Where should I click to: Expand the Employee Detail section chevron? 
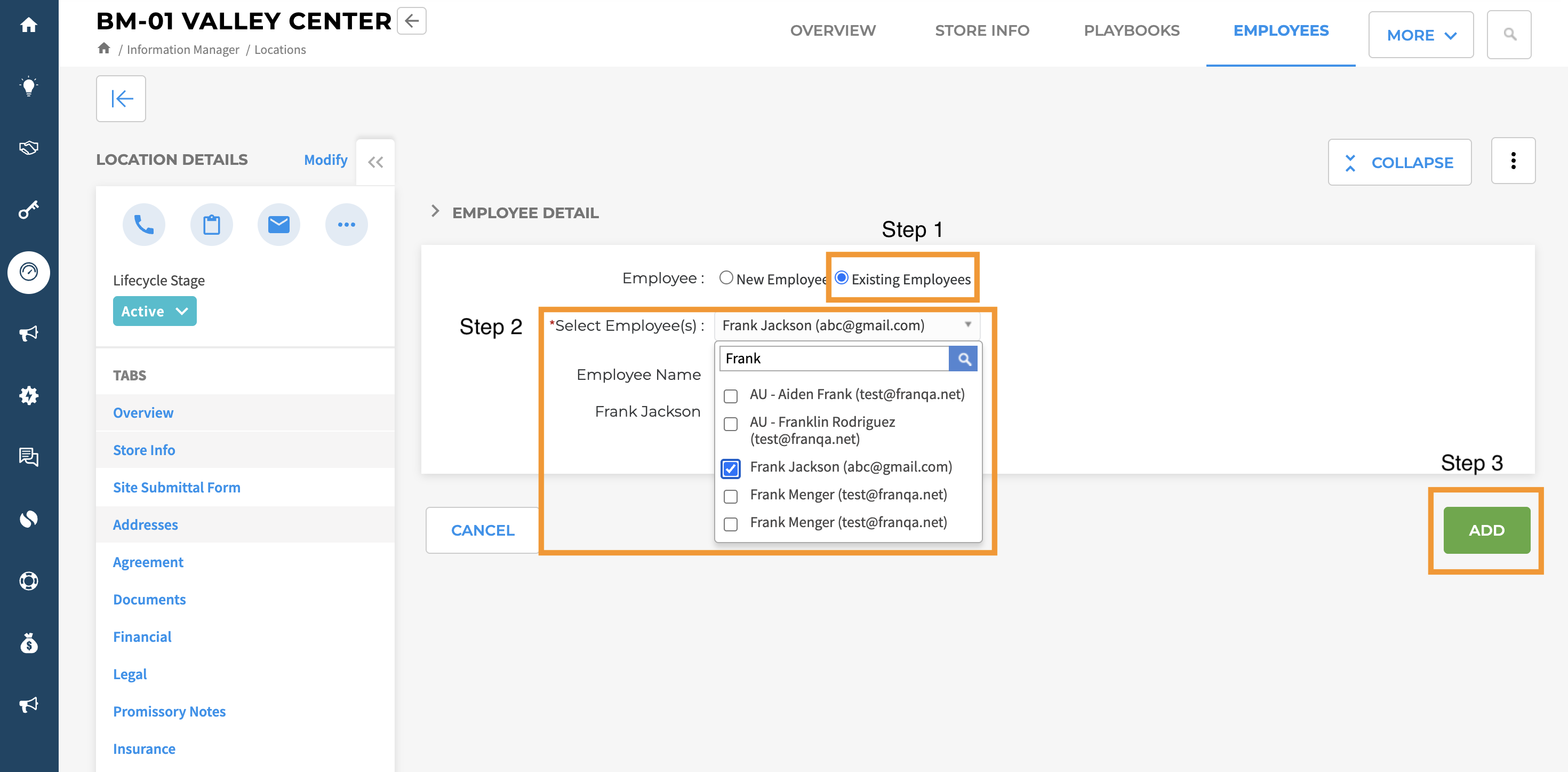pyautogui.click(x=435, y=211)
